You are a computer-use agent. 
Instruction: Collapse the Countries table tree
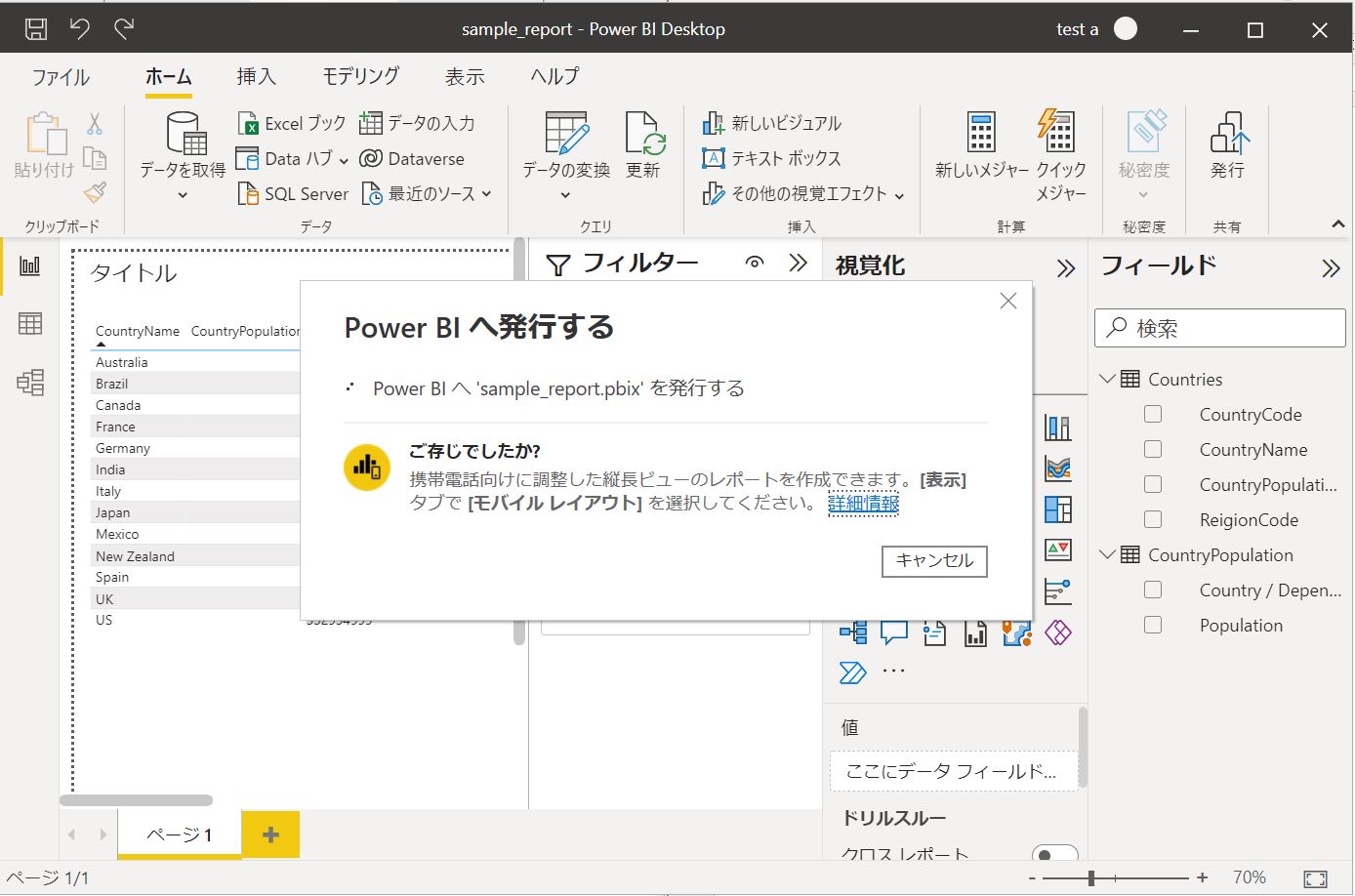tap(1107, 379)
